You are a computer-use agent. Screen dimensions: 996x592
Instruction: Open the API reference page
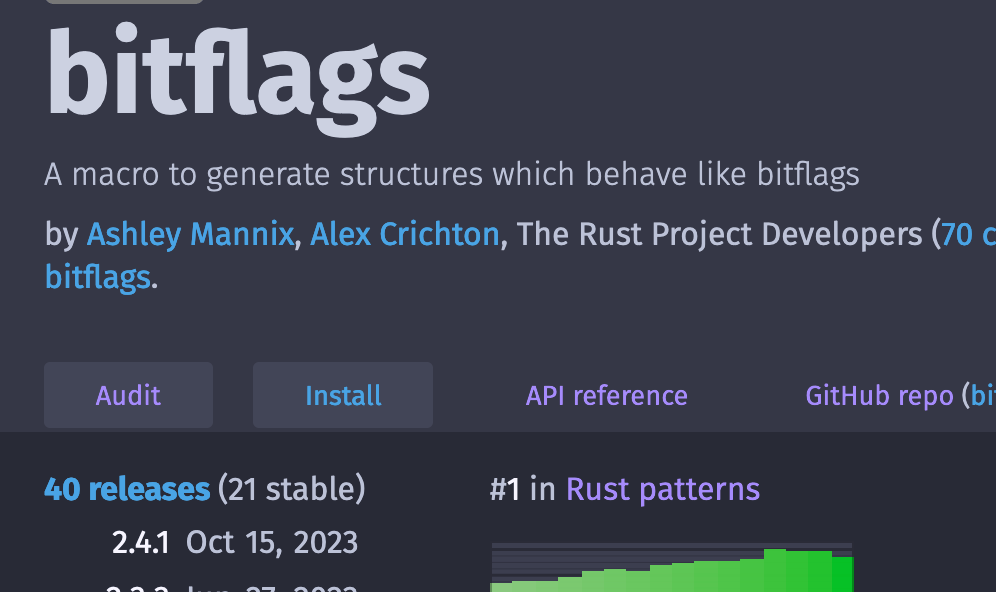(606, 395)
